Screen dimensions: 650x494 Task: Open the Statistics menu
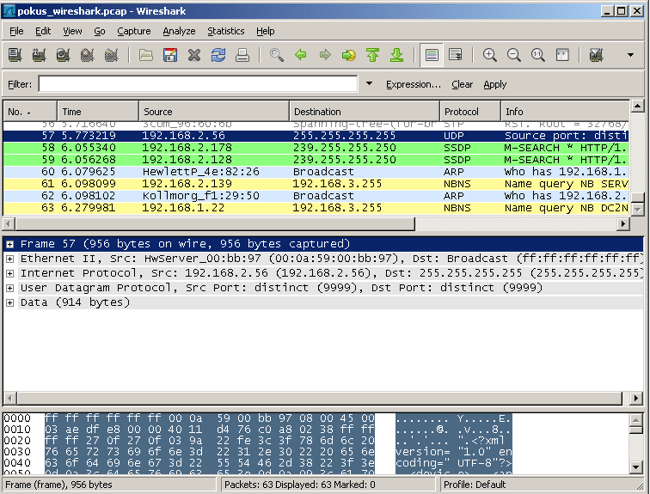[x=226, y=31]
